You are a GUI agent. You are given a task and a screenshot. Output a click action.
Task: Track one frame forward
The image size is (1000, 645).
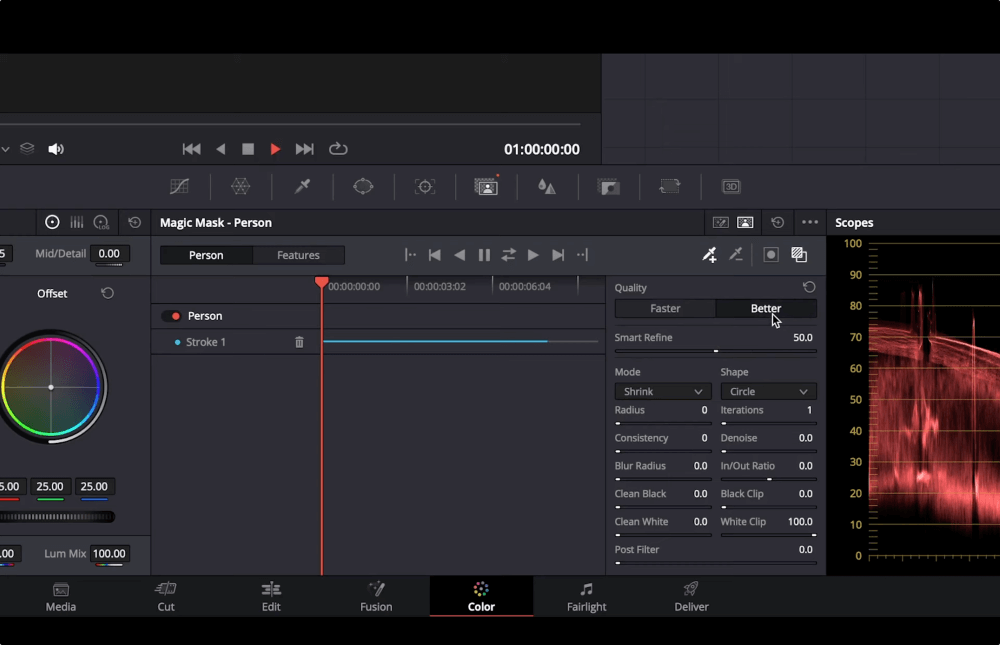(x=558, y=255)
